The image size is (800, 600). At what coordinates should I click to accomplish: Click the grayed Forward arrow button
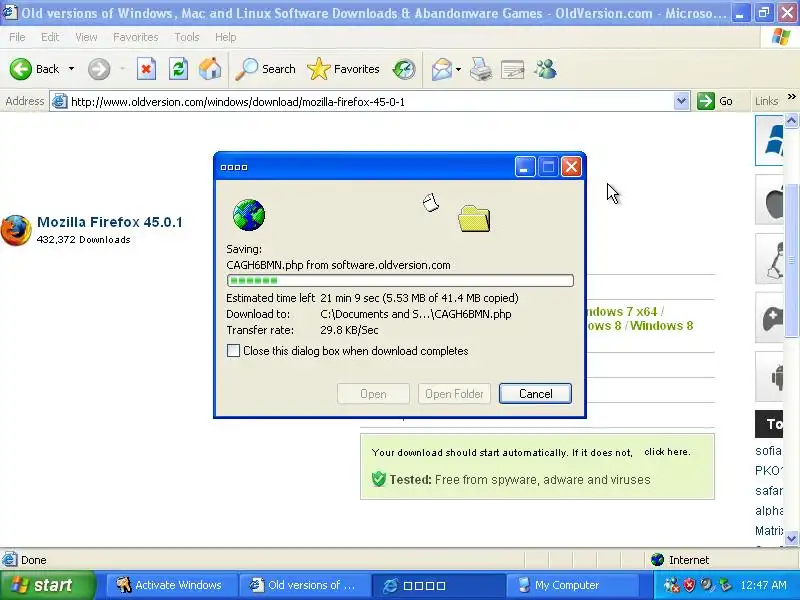click(99, 69)
